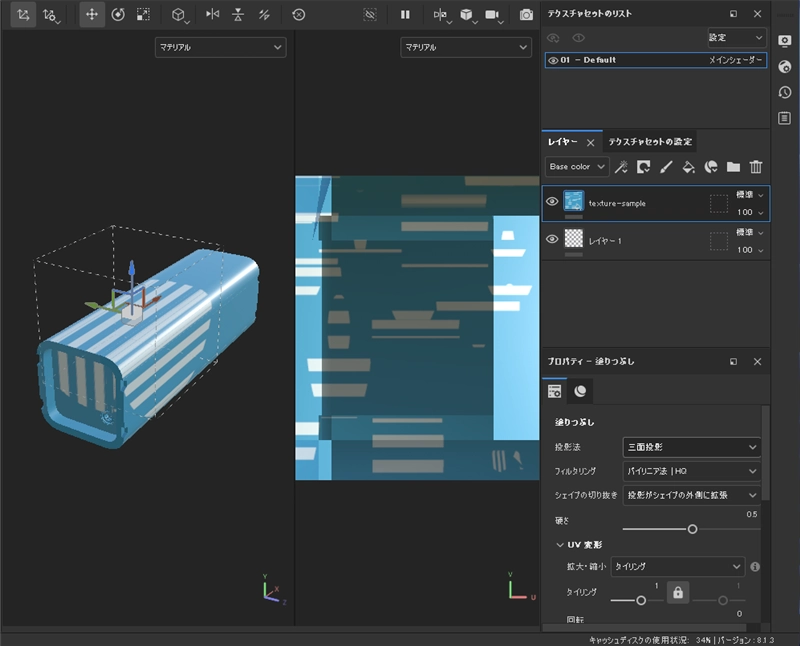Click the hide-all eye icon in texture set list
Image resolution: width=800 pixels, height=646 pixels.
[553, 38]
